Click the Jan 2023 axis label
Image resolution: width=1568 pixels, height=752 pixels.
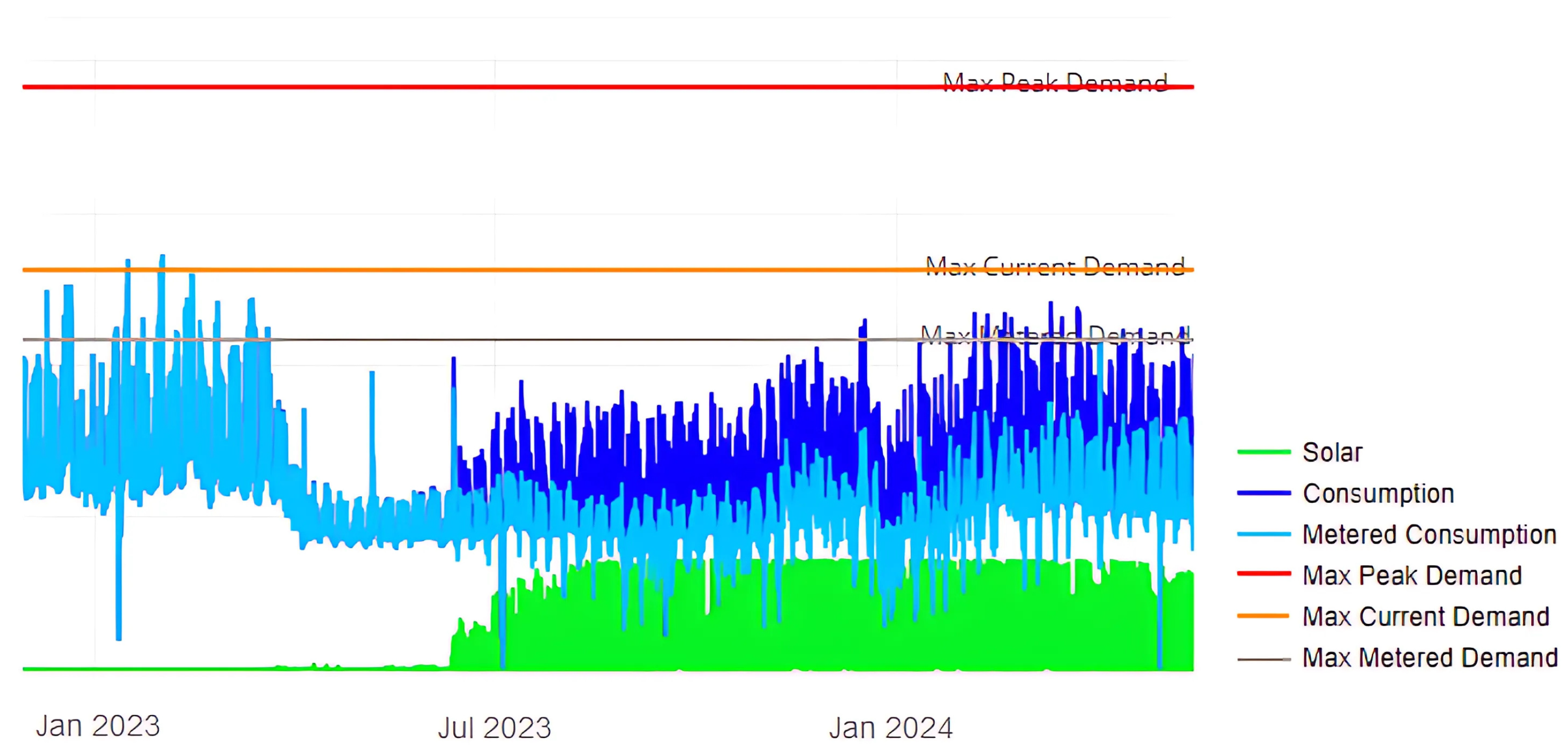click(x=98, y=726)
